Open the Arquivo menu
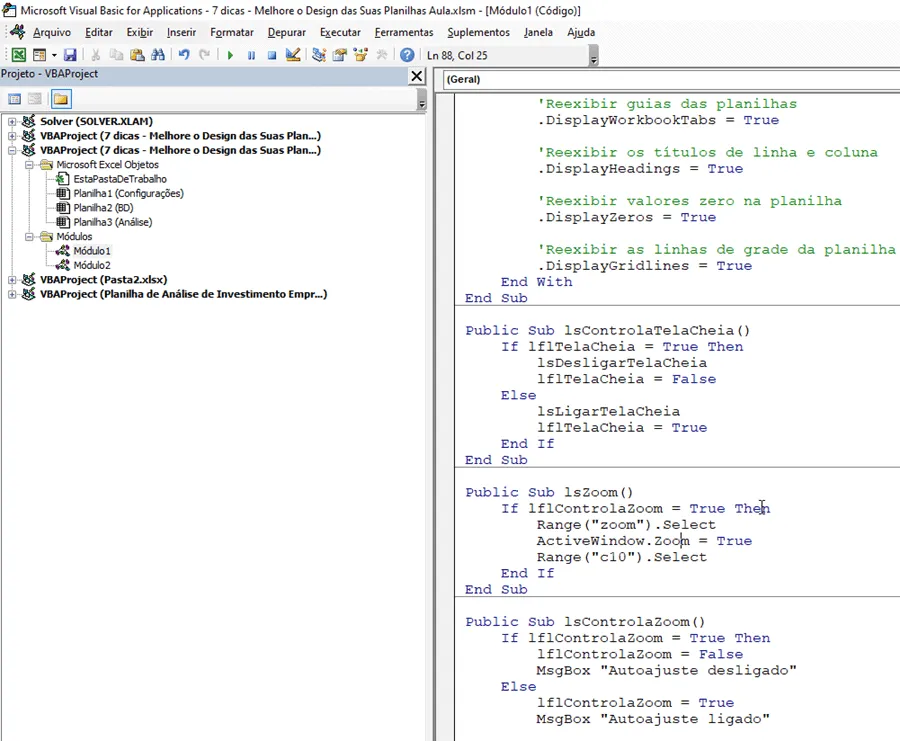 coord(52,32)
